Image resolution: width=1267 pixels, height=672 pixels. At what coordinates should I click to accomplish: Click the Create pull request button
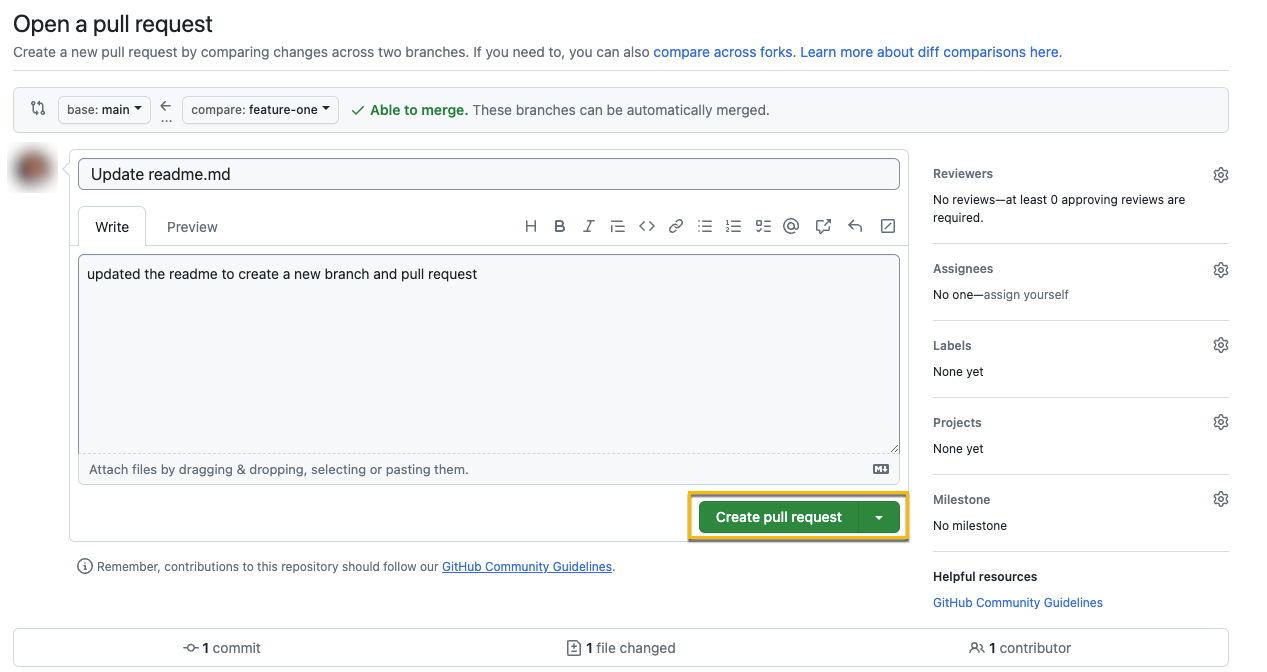pos(778,517)
